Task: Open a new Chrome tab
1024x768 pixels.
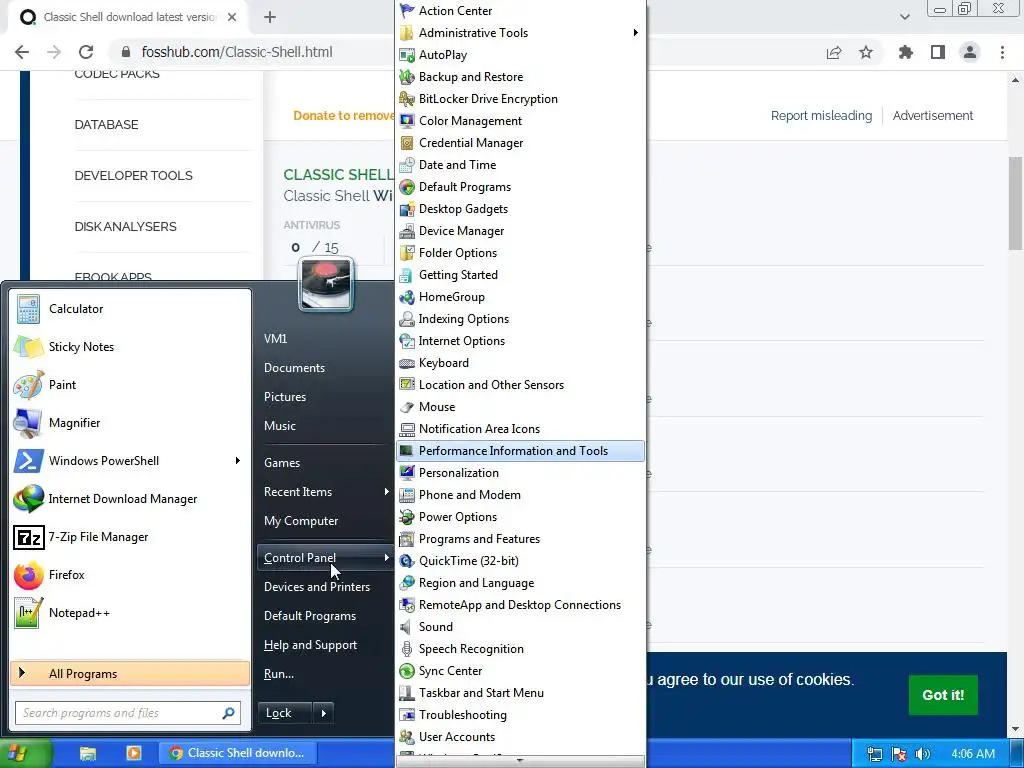Action: click(270, 18)
